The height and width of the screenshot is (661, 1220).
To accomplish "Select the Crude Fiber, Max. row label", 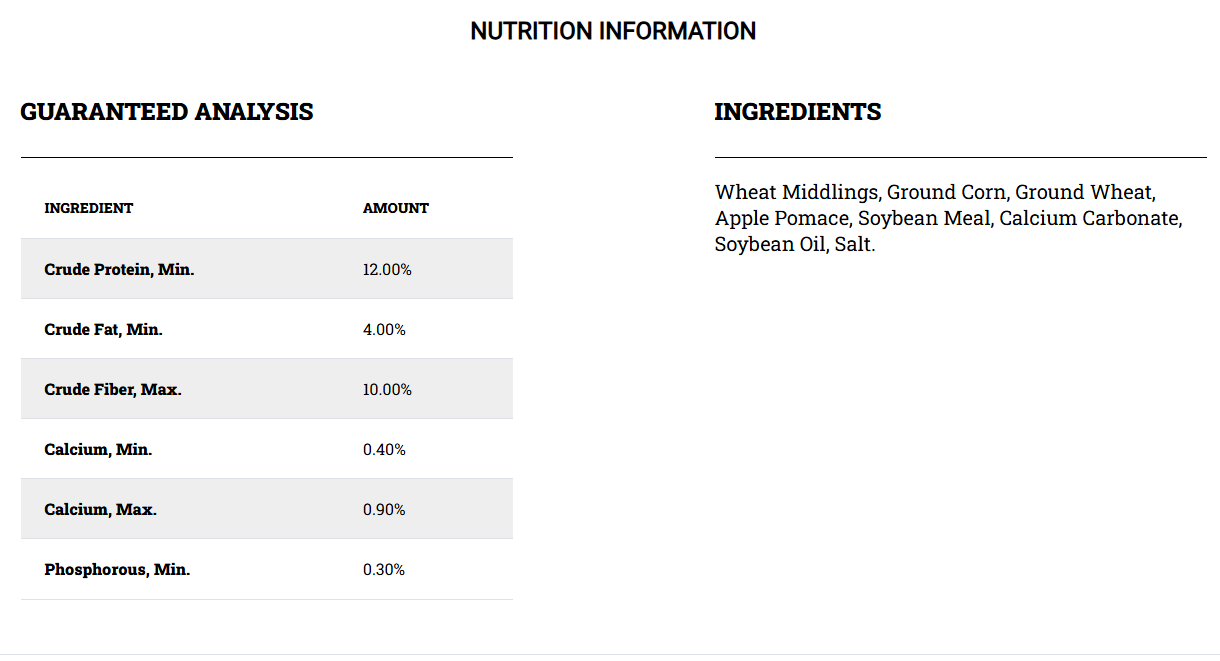I will (113, 389).
